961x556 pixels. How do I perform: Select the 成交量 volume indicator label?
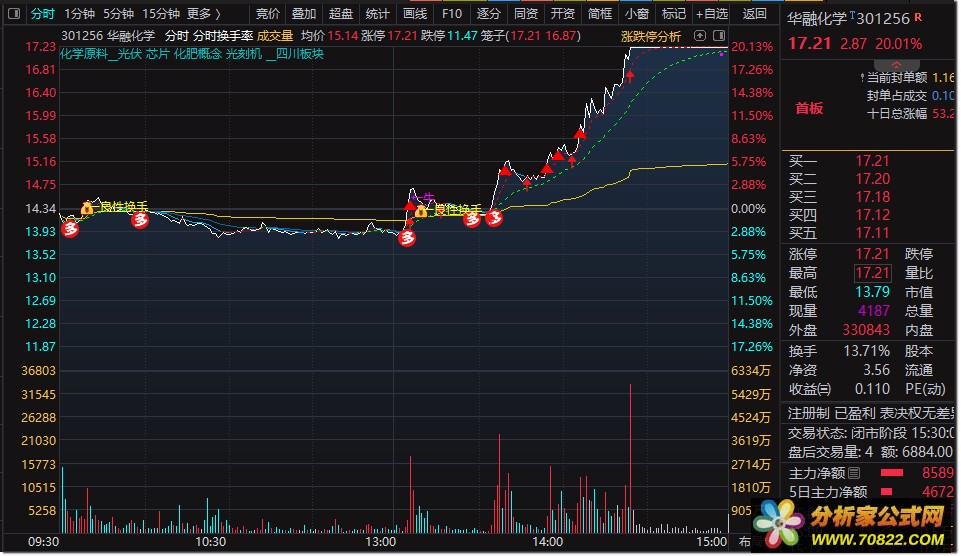275,36
